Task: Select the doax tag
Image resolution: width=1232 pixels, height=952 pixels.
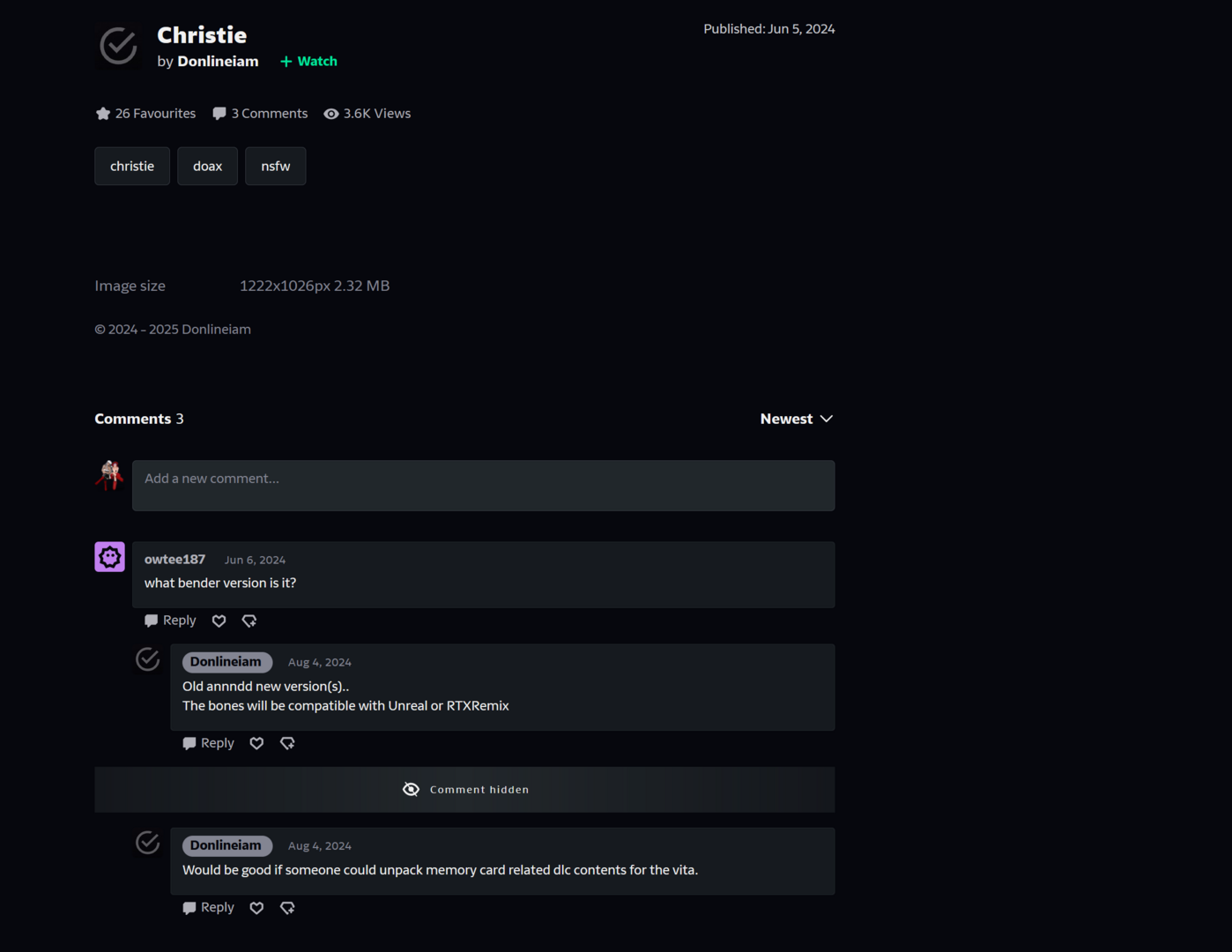Action: tap(208, 166)
